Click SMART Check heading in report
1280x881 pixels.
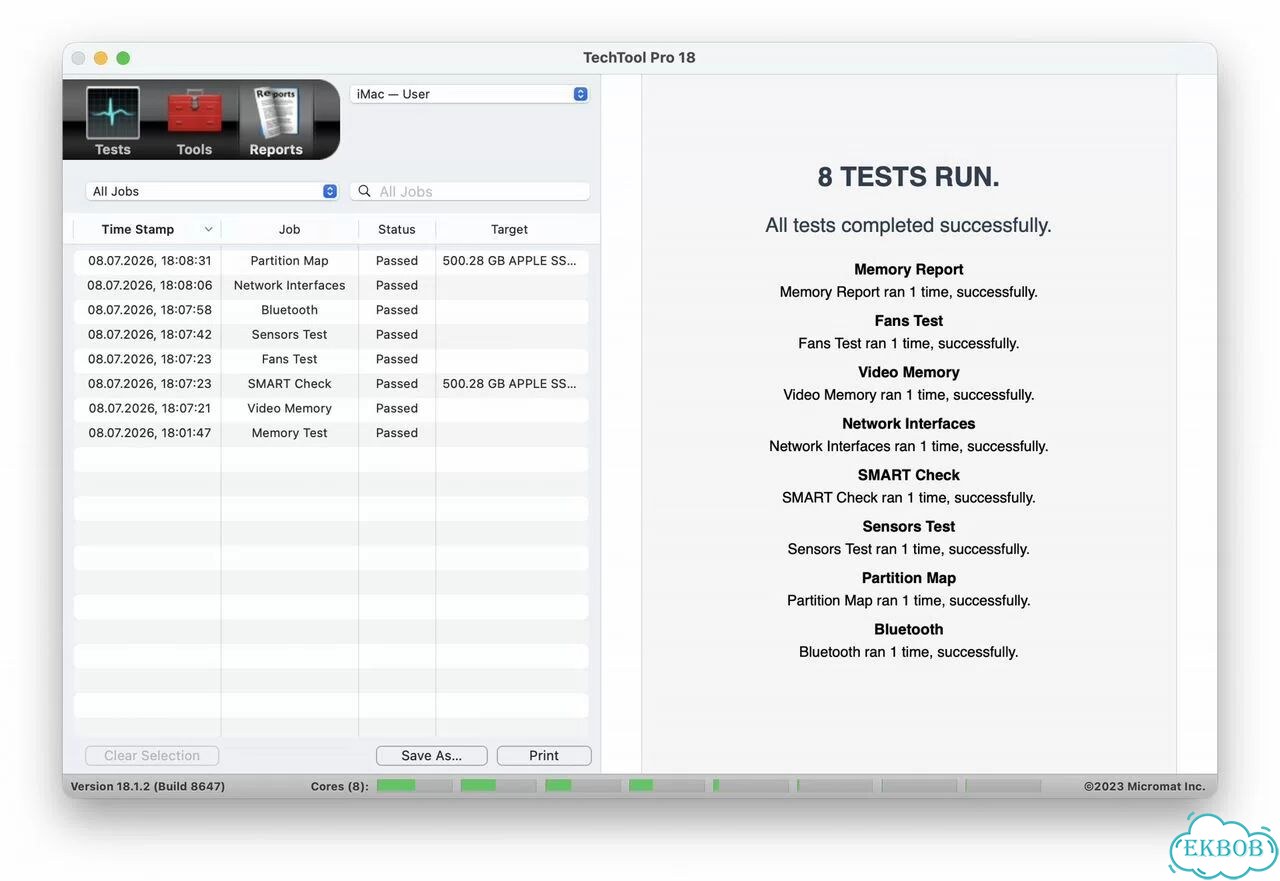pyautogui.click(x=908, y=475)
